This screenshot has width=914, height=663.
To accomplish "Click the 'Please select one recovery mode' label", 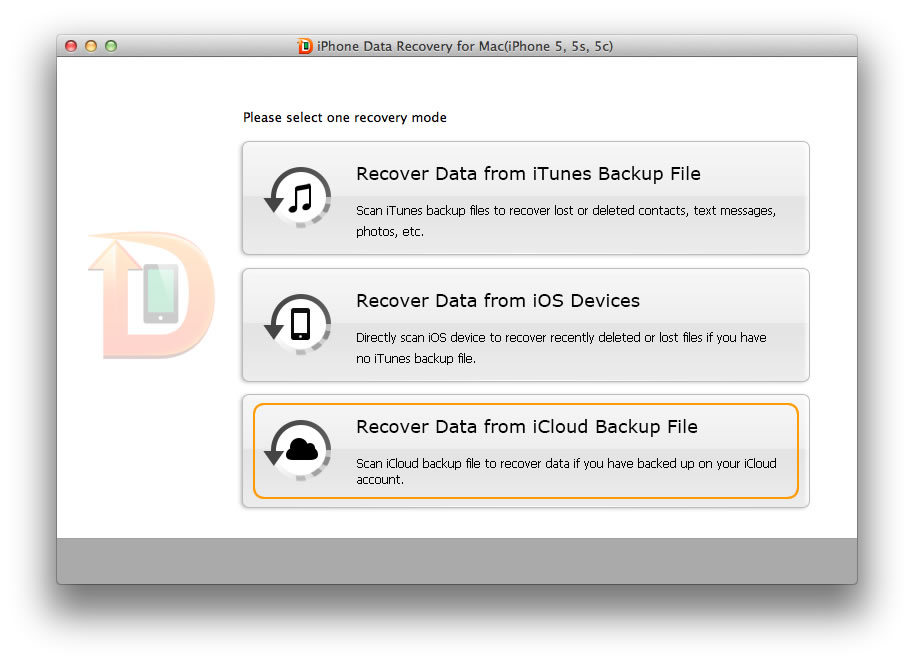I will (x=345, y=118).
